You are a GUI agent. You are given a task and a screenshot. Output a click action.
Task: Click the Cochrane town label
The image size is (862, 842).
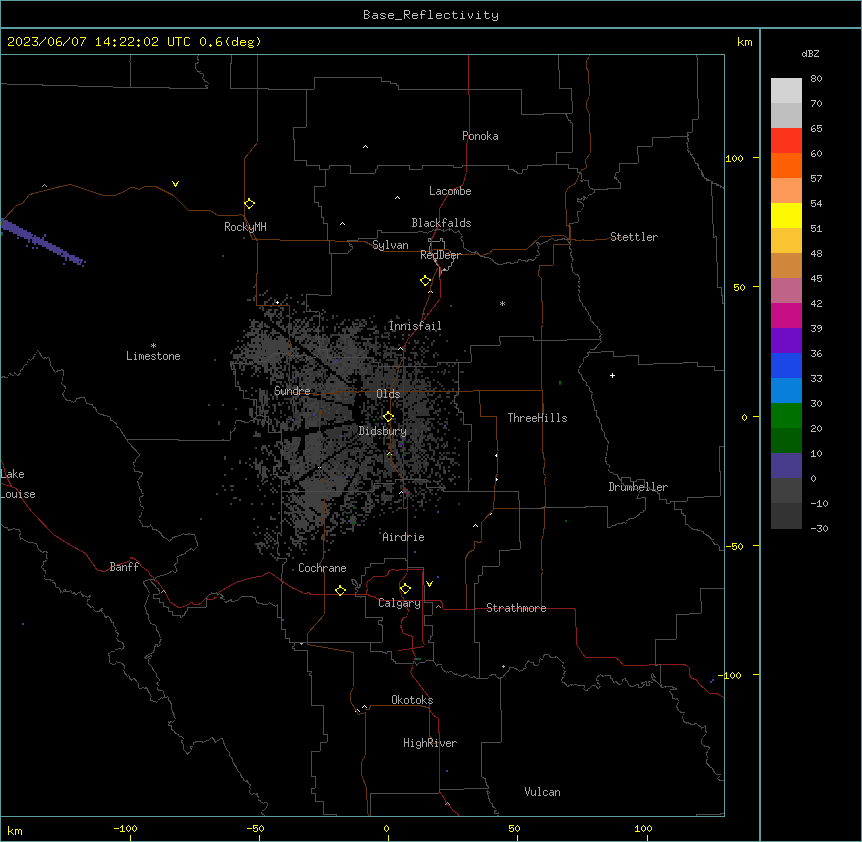[322, 568]
